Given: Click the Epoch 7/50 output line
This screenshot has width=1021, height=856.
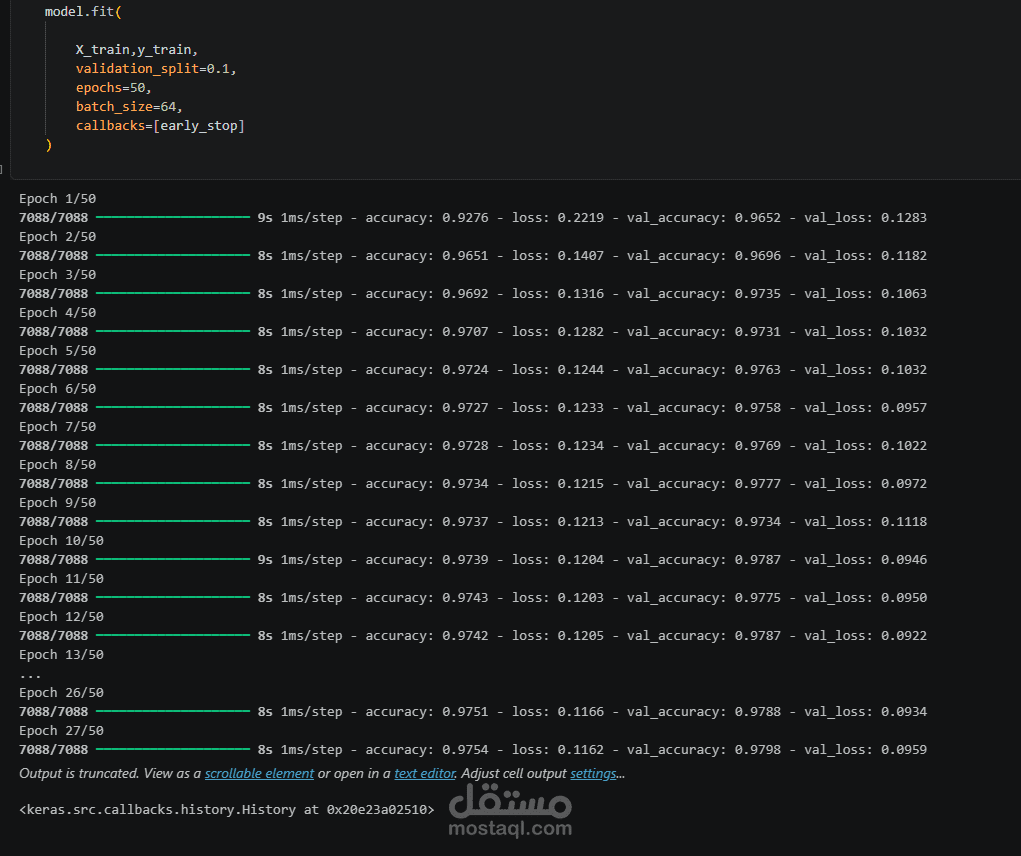Looking at the screenshot, I should (x=57, y=426).
